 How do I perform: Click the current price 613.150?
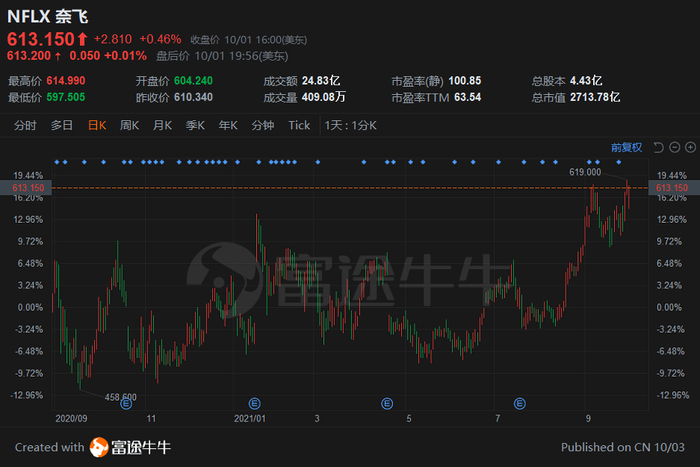[41, 39]
